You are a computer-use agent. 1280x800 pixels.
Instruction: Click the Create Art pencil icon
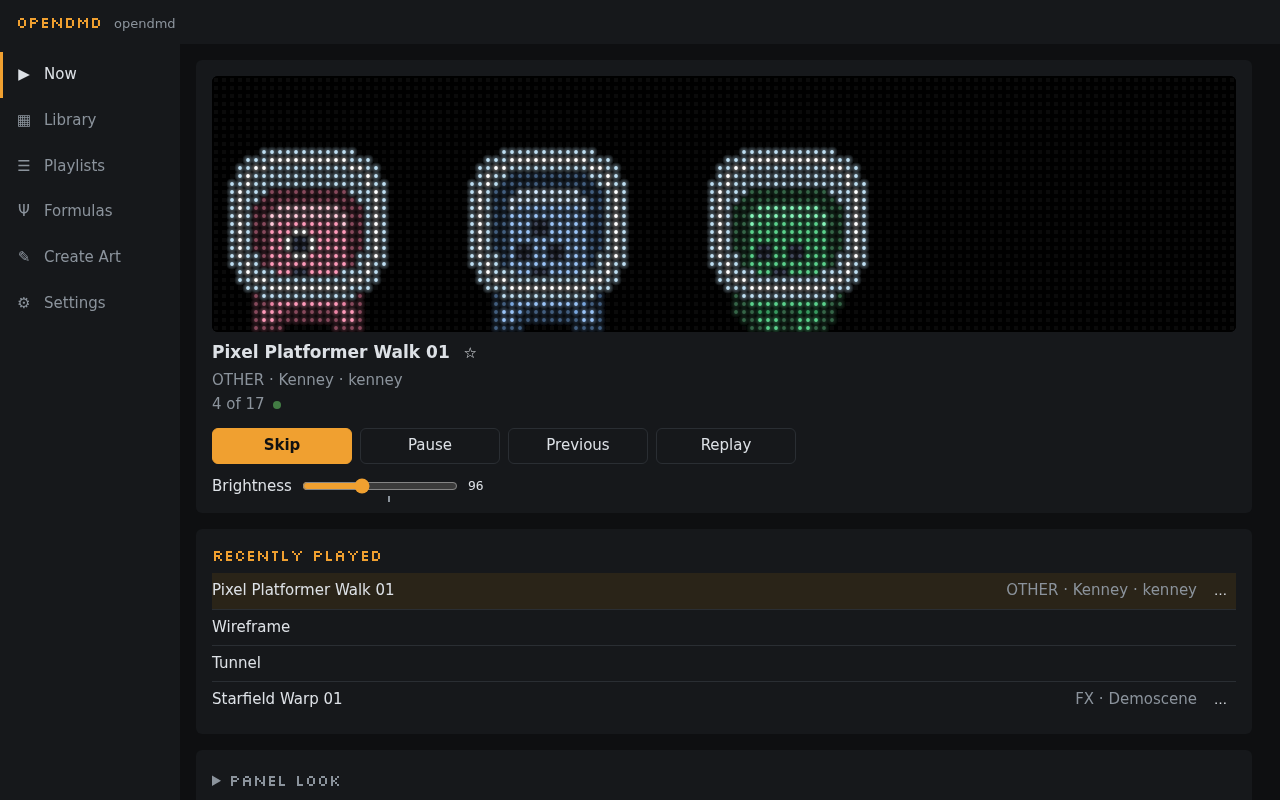24,257
